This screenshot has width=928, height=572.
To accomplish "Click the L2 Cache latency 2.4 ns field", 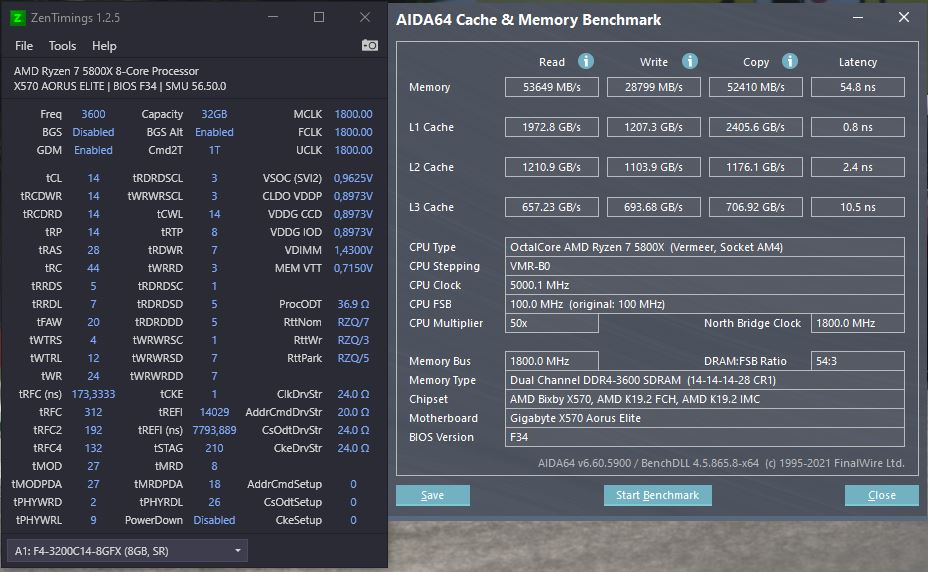I will (x=858, y=167).
